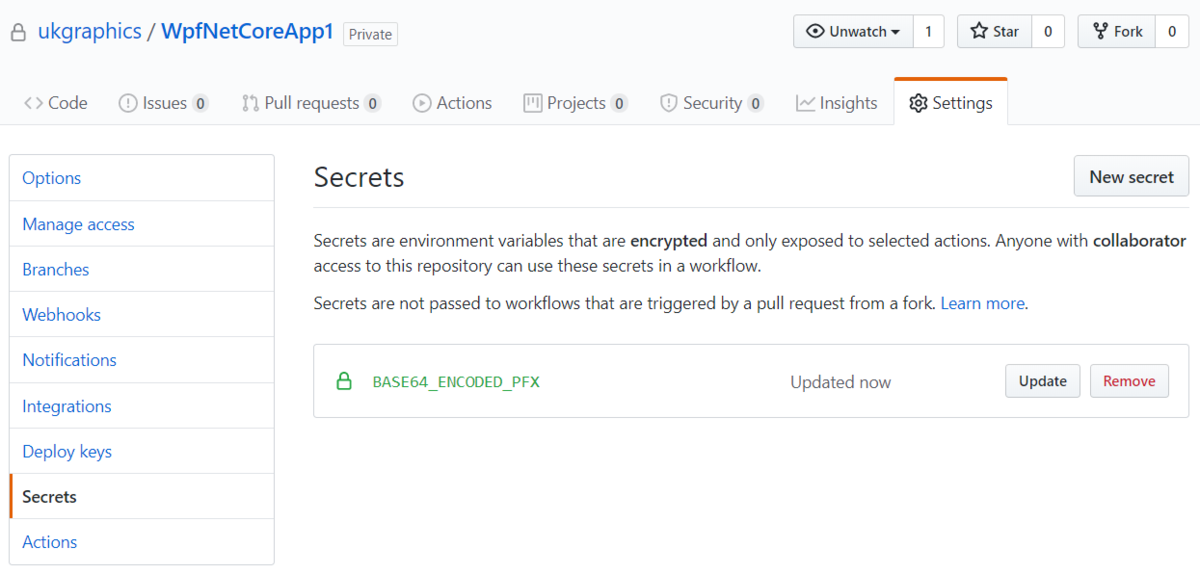Update the BASE64_ENCODED_PFX secret
1200x574 pixels.
tap(1042, 381)
